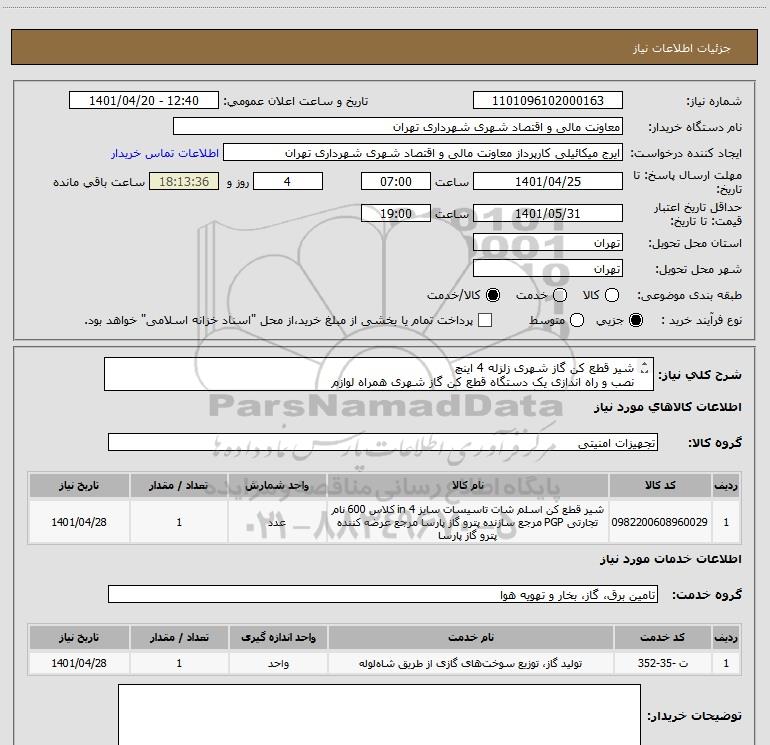
Task: Click the گروه خدمت field تامین برق، گاز
Action: 383,594
